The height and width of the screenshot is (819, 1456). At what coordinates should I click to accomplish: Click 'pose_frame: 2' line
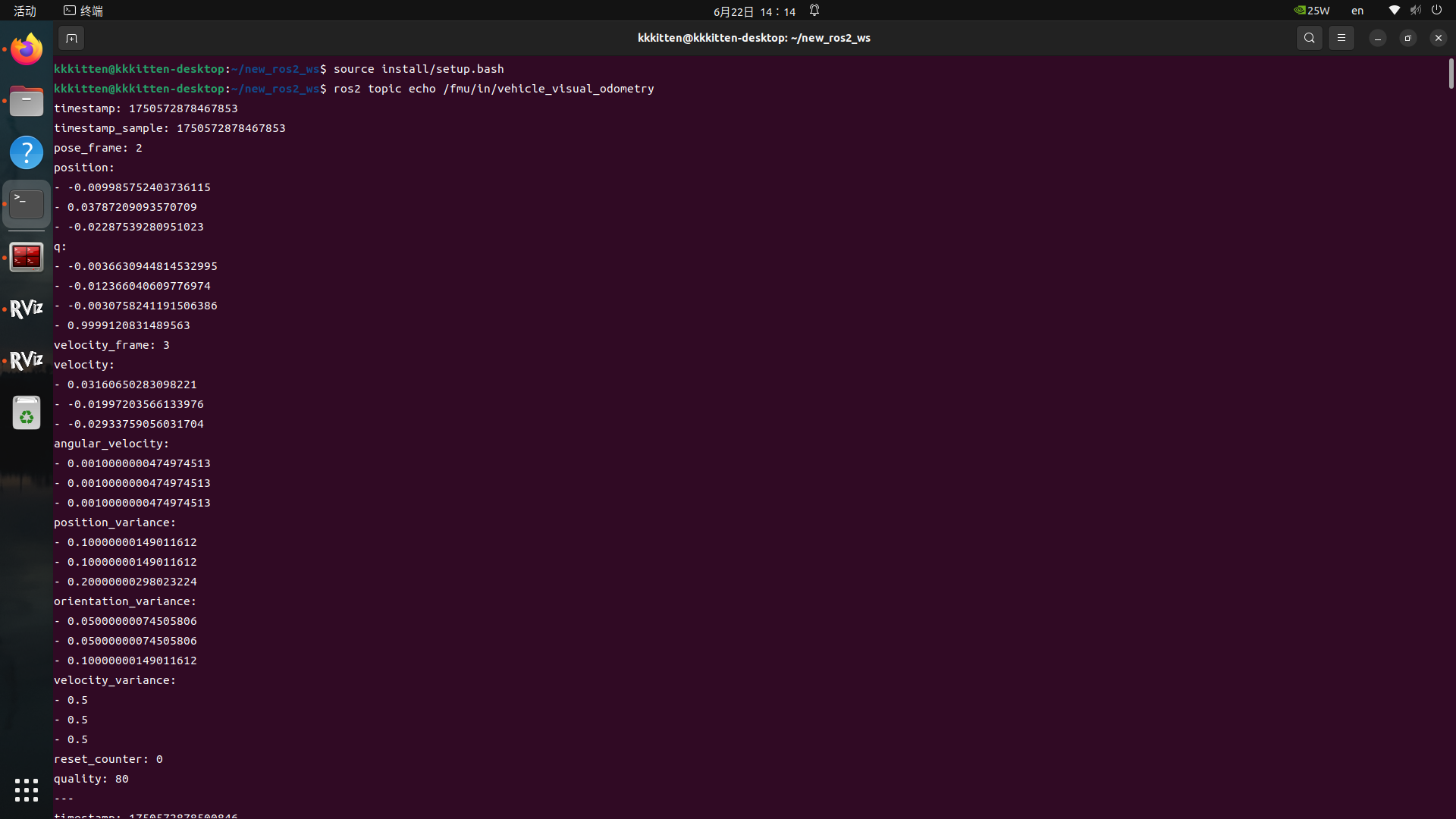click(x=98, y=148)
